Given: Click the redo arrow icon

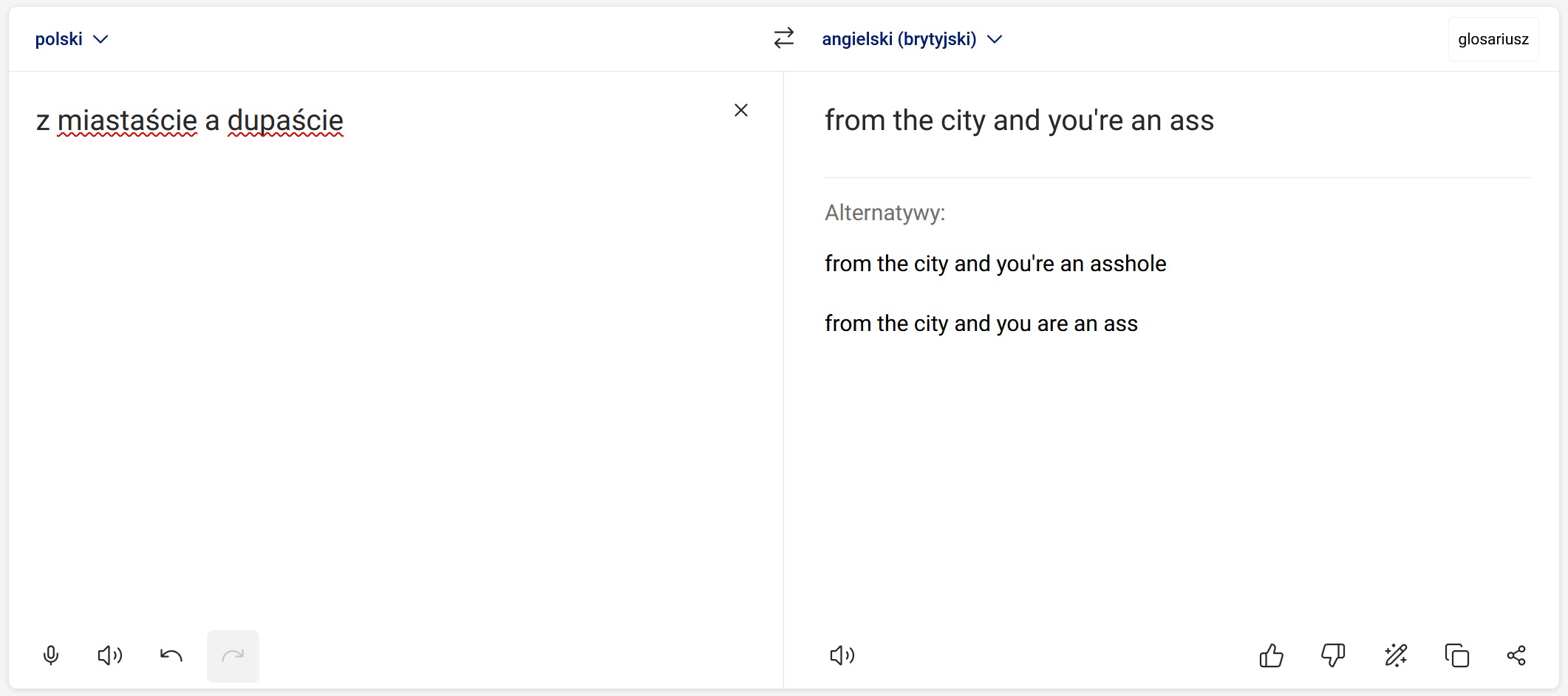Looking at the screenshot, I should (x=233, y=655).
